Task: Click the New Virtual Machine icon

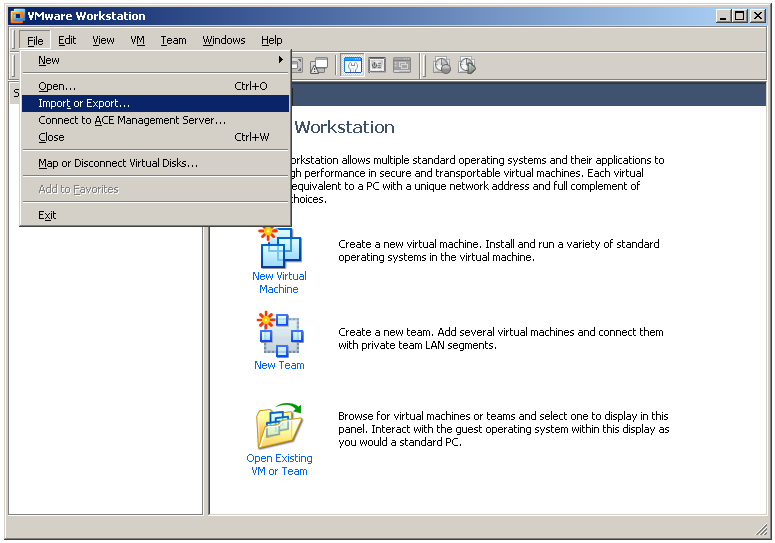Action: click(x=279, y=247)
